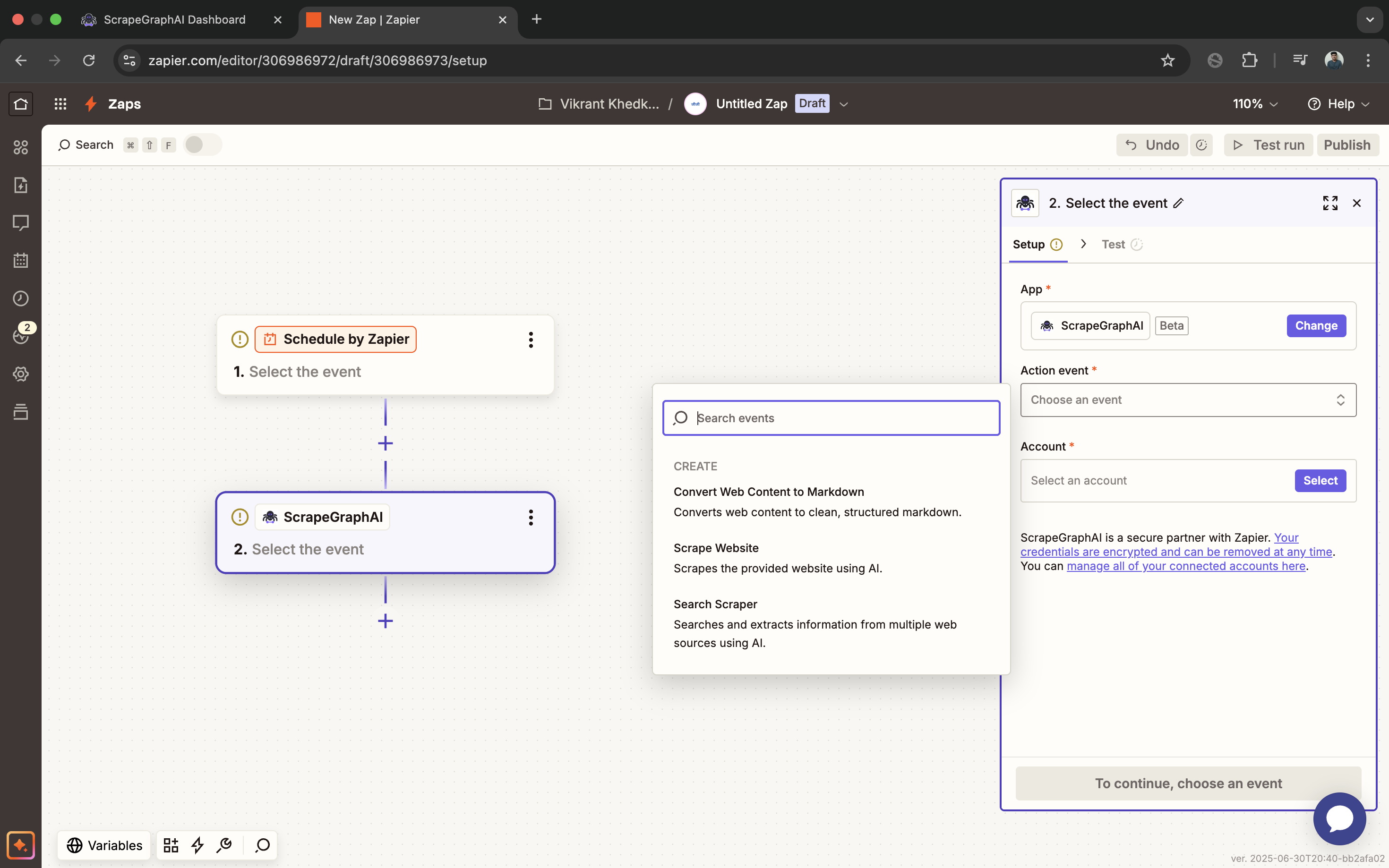Expand the step panel to fullscreen
The height and width of the screenshot is (868, 1389).
coord(1330,203)
